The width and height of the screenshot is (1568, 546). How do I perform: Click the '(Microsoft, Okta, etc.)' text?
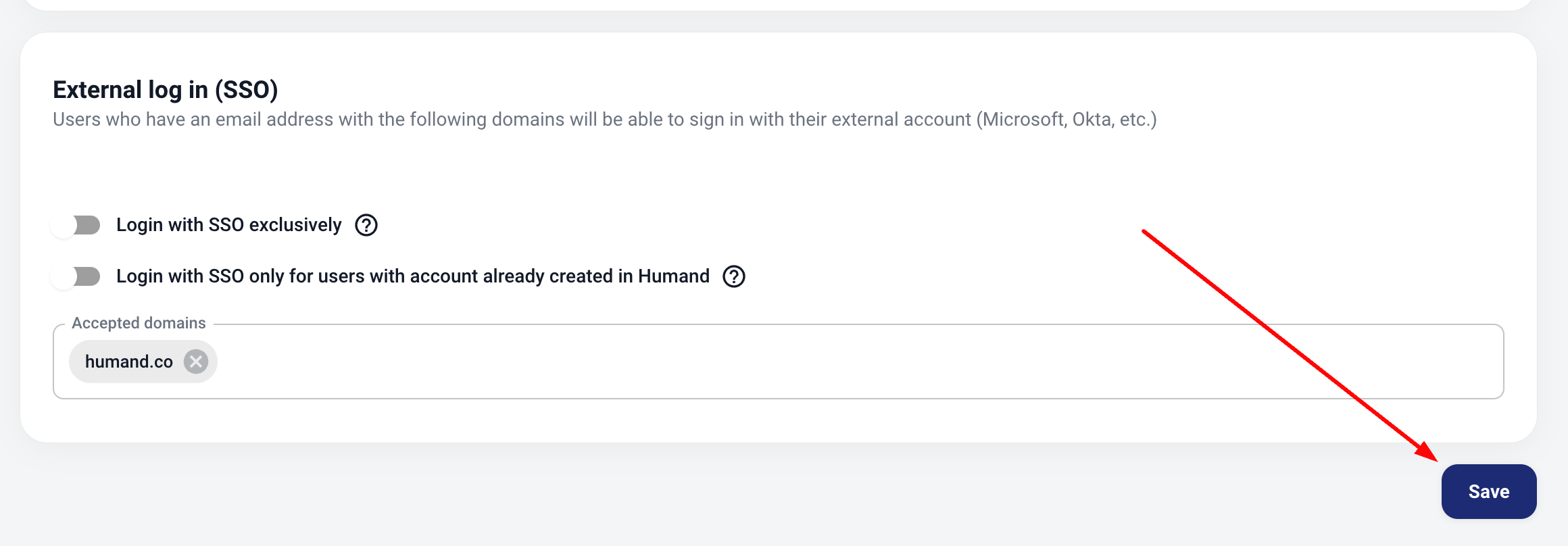1067,120
